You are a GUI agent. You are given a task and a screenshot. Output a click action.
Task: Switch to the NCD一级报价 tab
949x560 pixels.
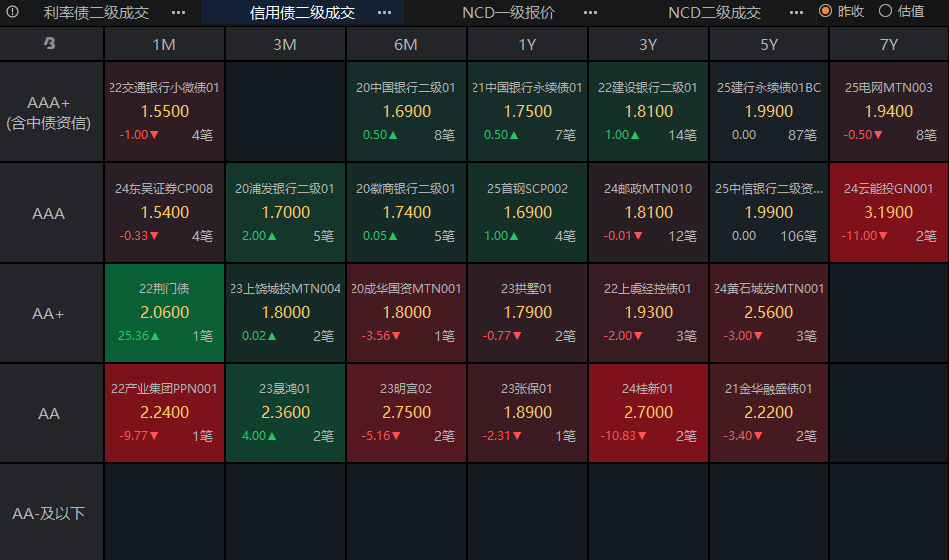click(508, 13)
